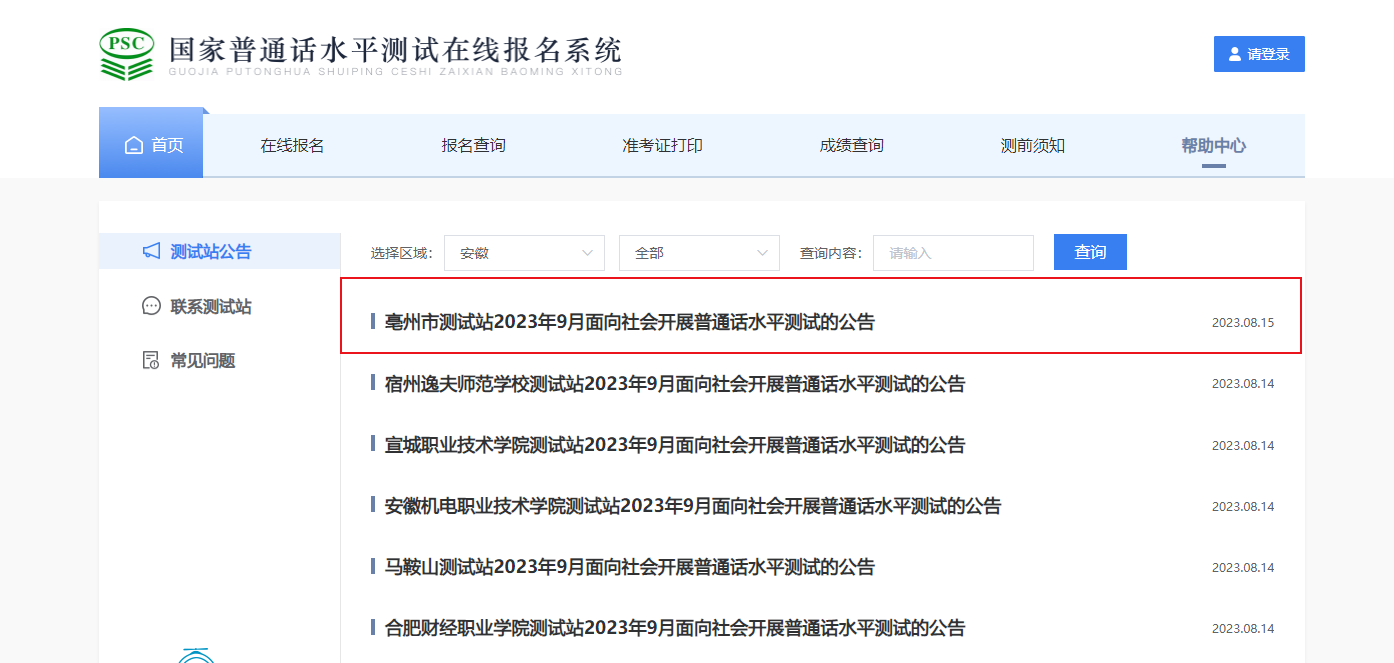Open the 合肥财经职业学院测试站 announcement

(x=675, y=628)
